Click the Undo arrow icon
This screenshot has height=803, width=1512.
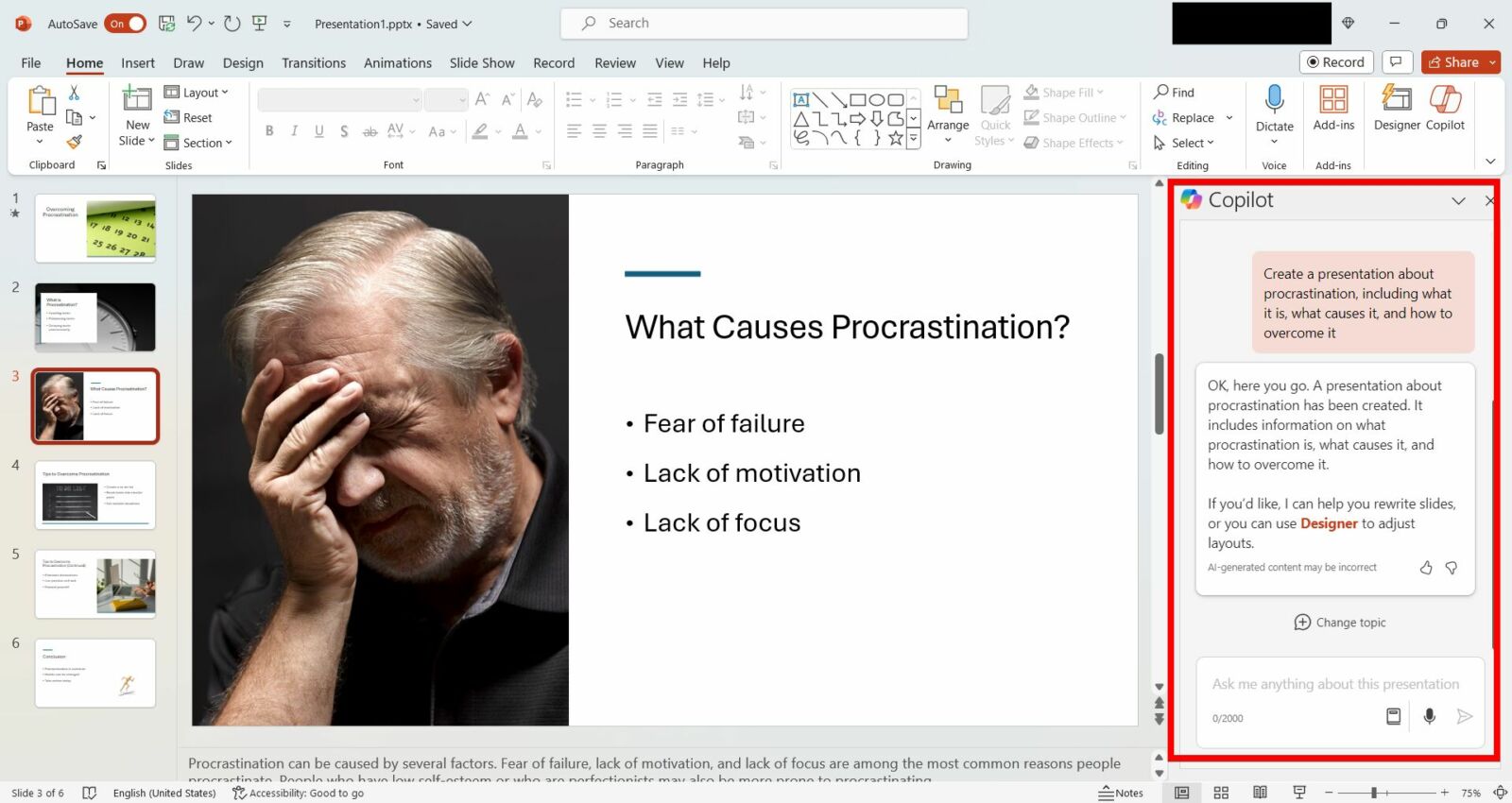[x=194, y=24]
